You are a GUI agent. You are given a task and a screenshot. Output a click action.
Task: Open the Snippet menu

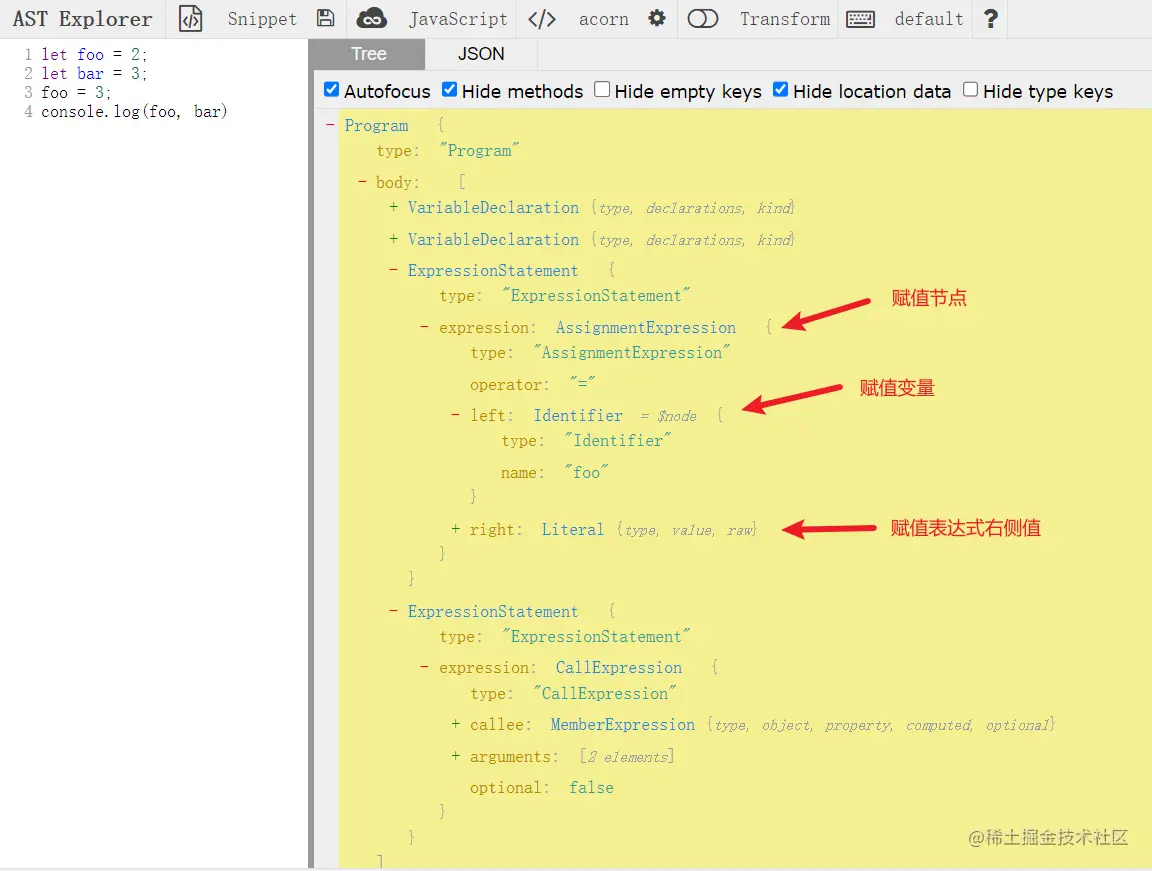coord(262,19)
